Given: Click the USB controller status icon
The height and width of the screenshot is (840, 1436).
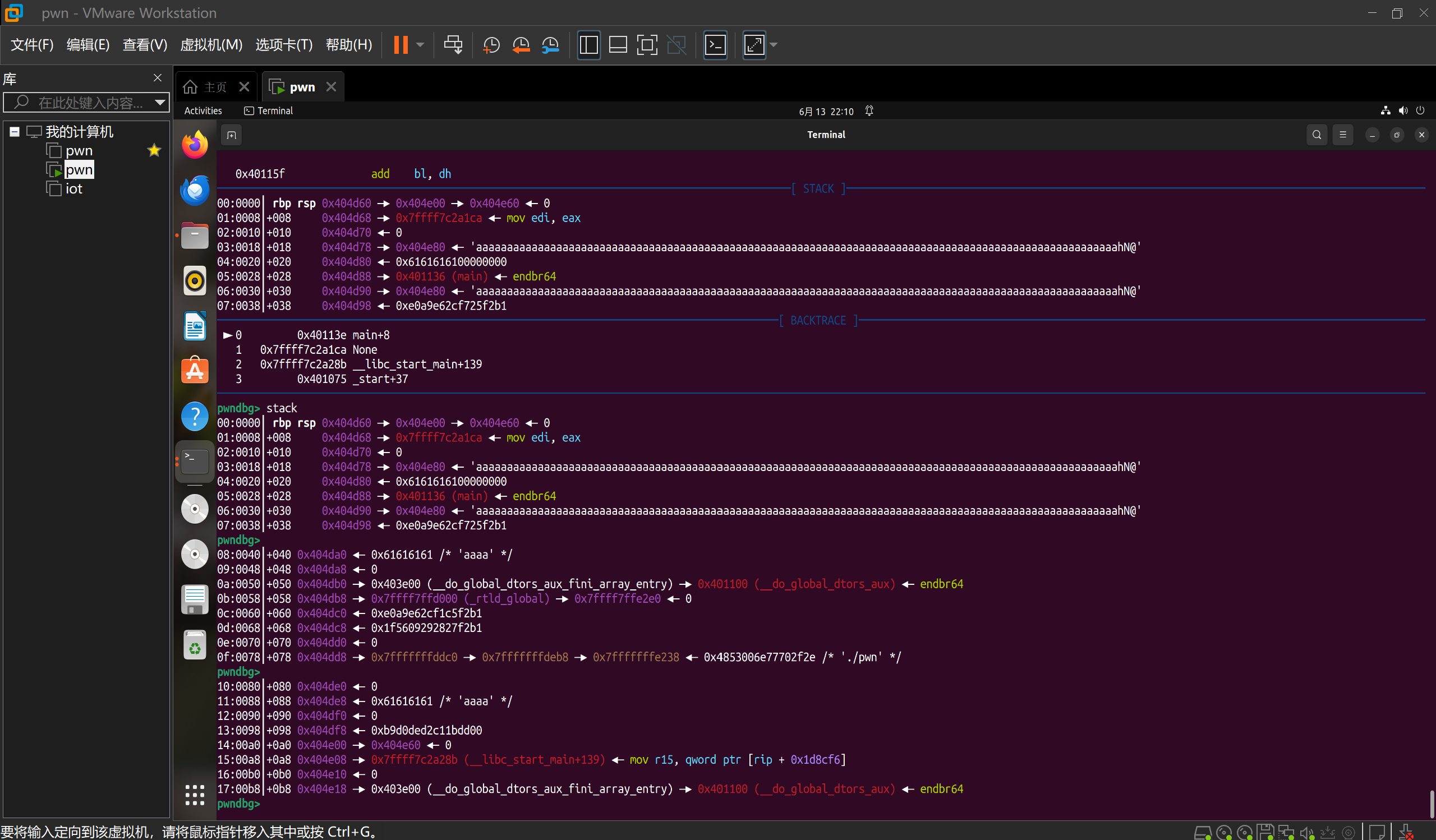Looking at the screenshot, I should (1328, 833).
